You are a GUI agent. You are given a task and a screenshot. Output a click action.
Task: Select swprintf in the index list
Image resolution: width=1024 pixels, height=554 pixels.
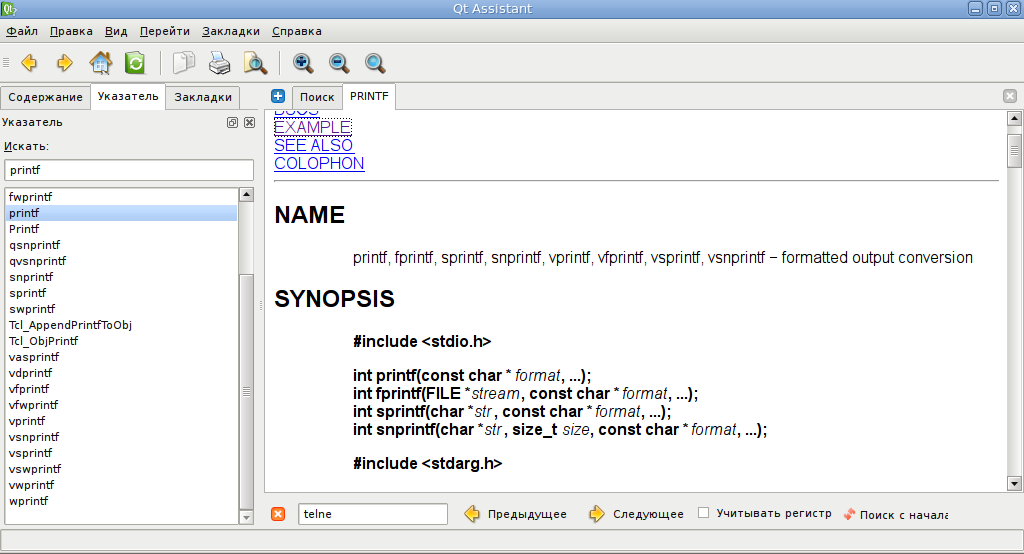121,309
